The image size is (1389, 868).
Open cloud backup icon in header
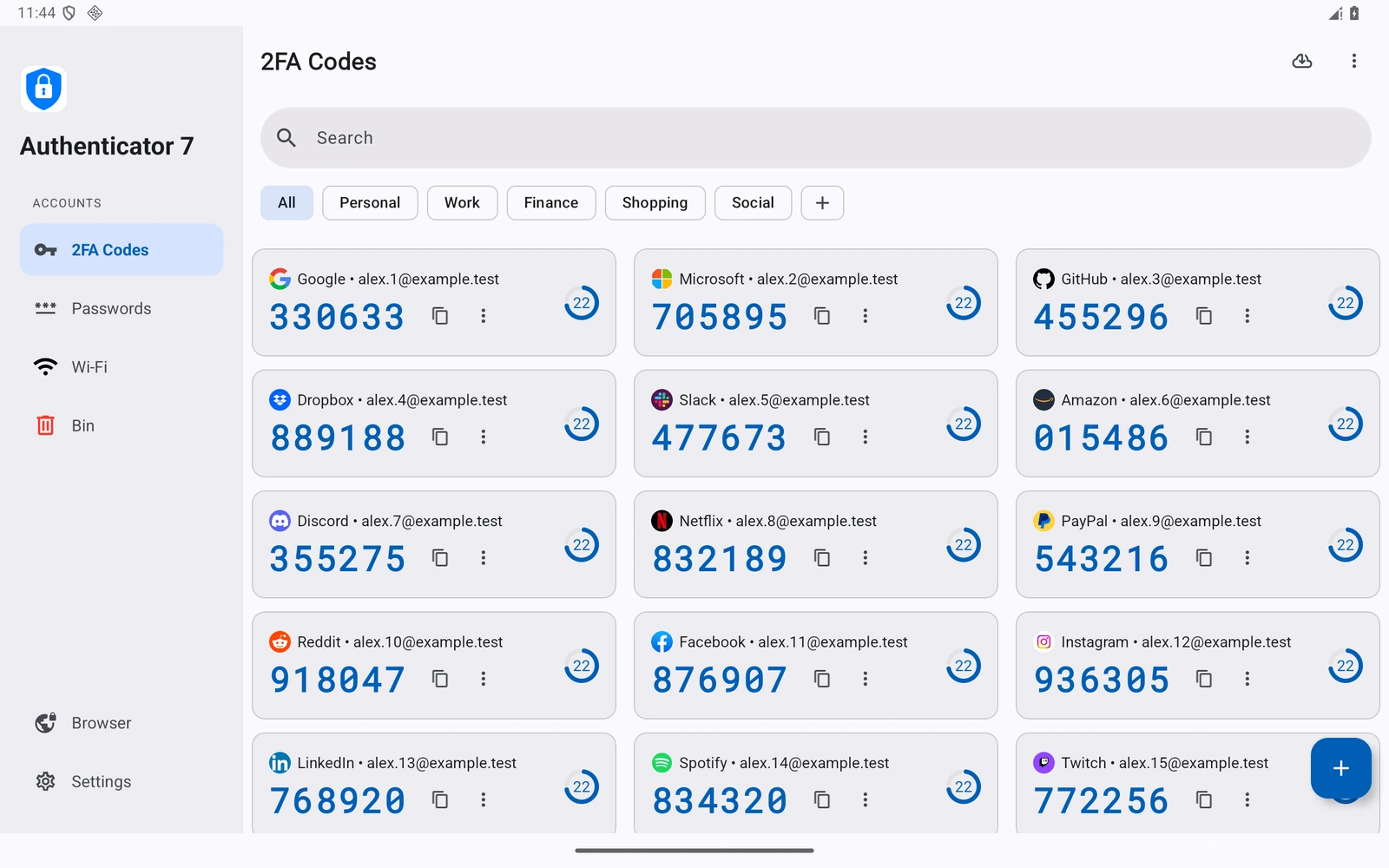(1302, 61)
